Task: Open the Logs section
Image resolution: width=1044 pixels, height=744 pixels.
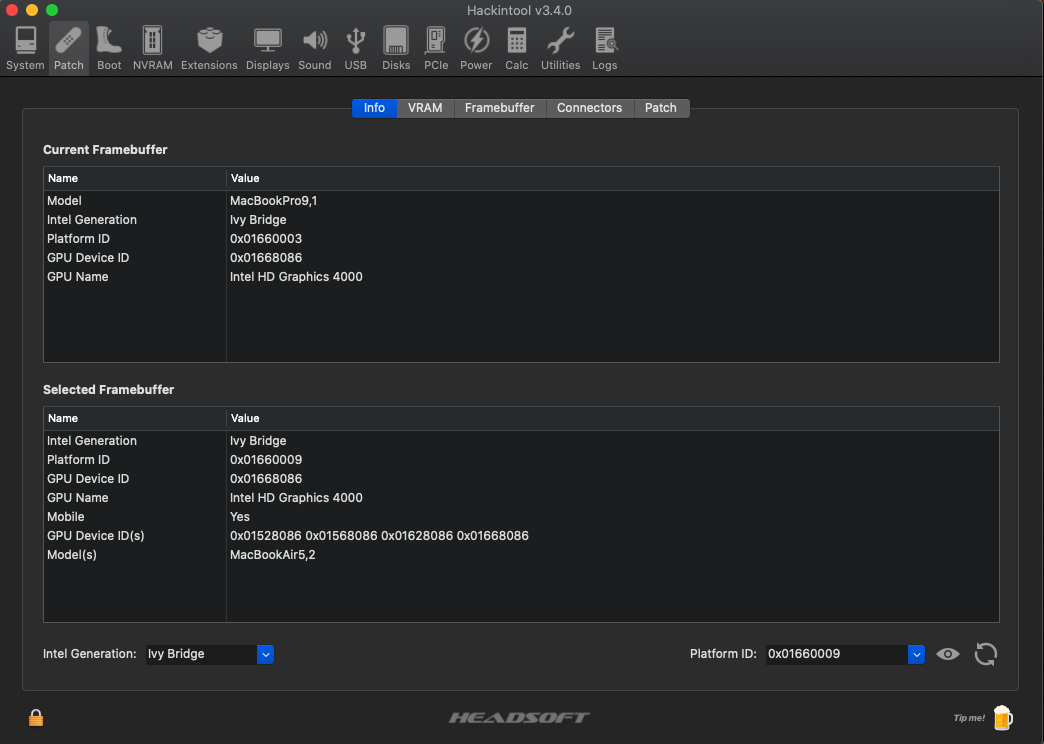Action: [x=604, y=48]
